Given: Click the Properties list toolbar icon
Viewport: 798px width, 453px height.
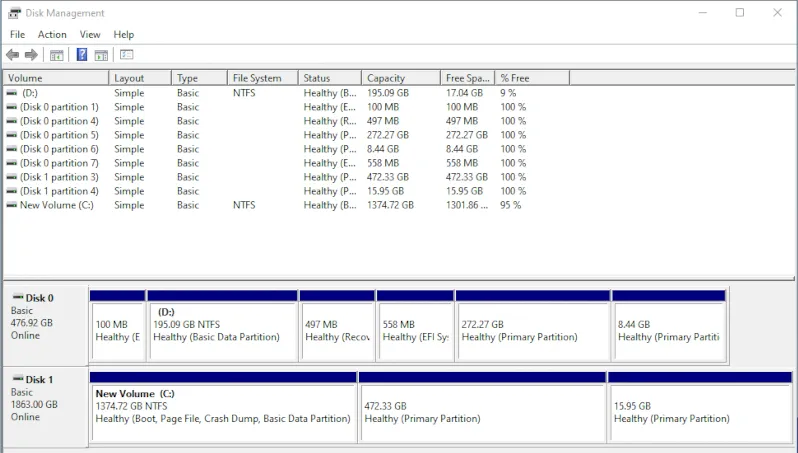Looking at the screenshot, I should 126,54.
